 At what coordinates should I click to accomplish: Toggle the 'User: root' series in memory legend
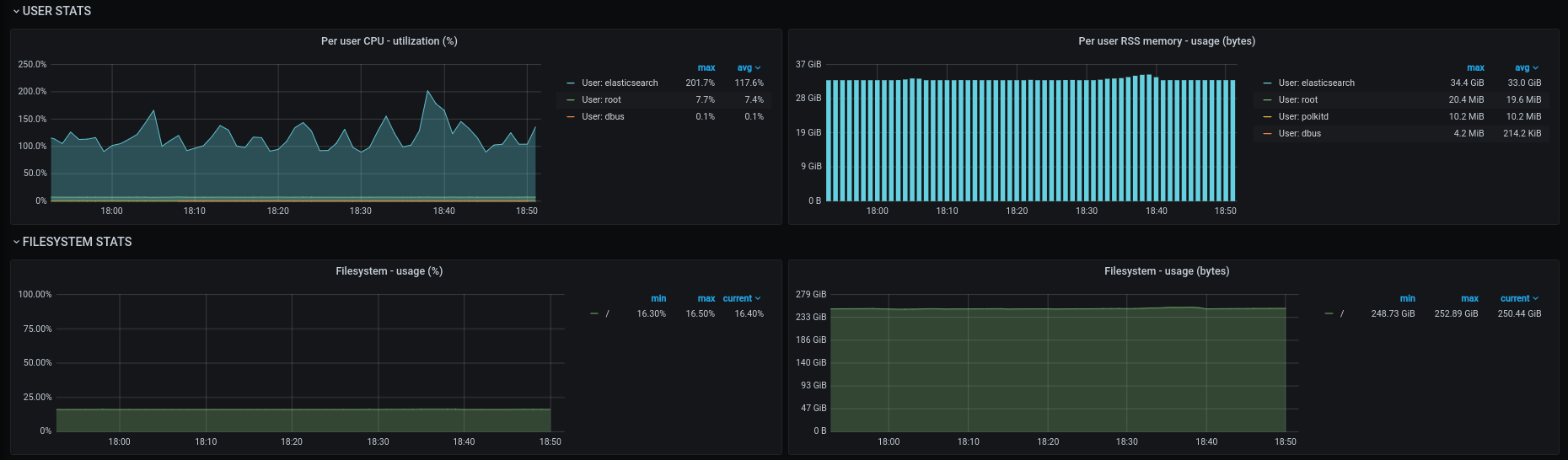pos(1297,100)
